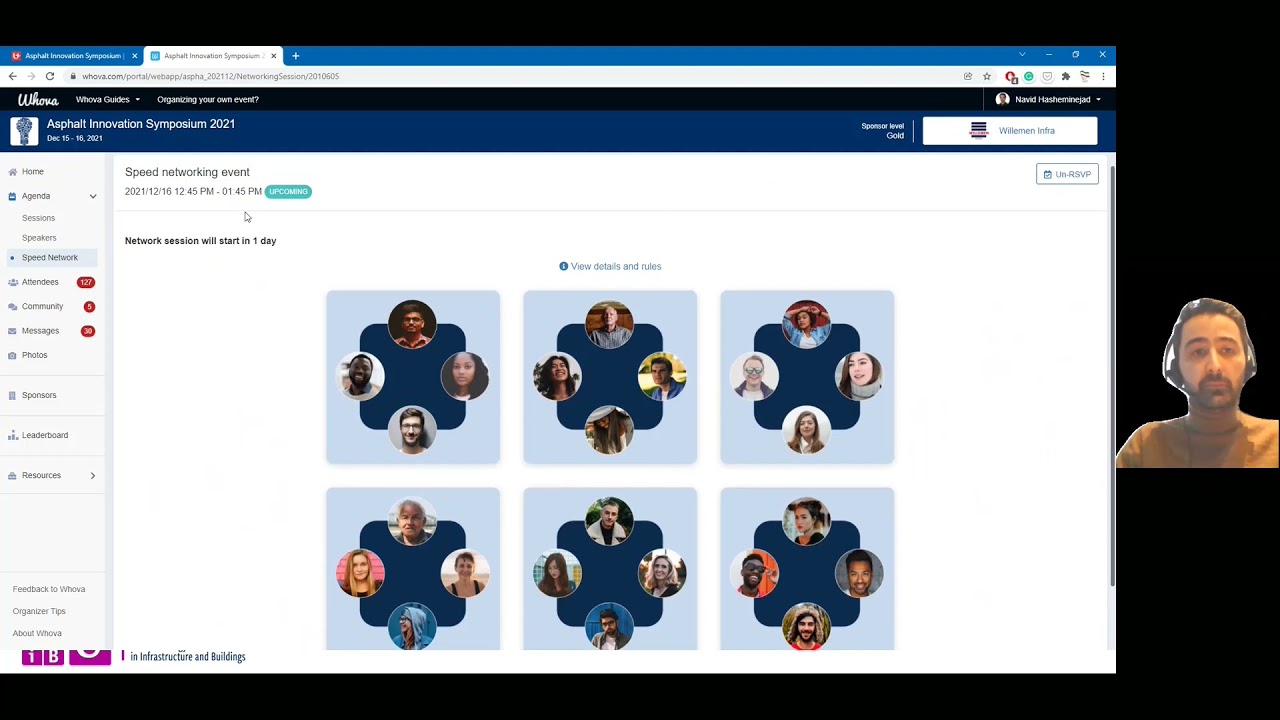Click the older man's table card in the top row

coord(610,377)
